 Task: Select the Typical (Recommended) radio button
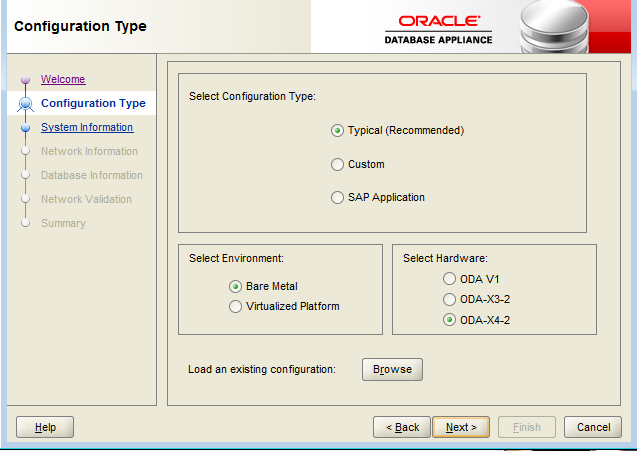point(337,131)
